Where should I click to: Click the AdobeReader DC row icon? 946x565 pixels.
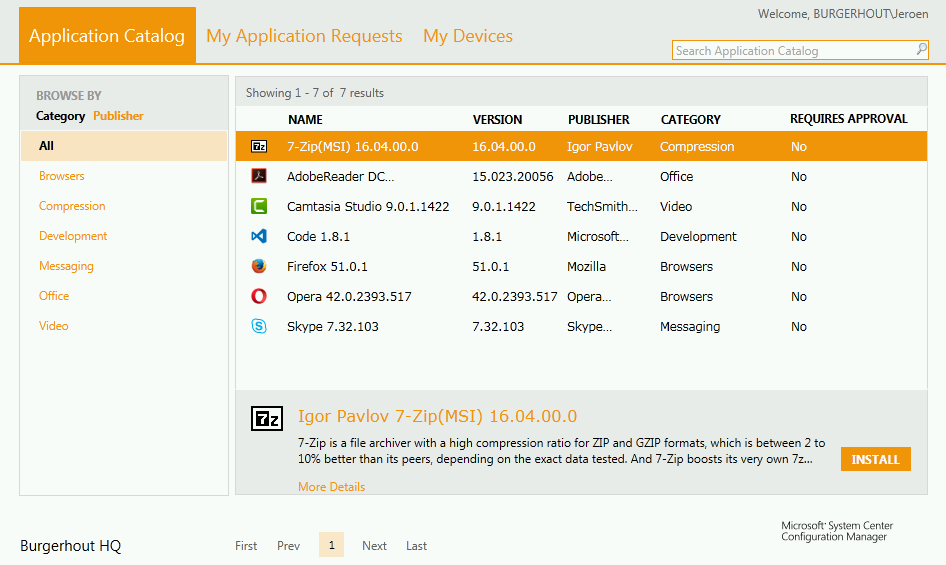(x=259, y=176)
